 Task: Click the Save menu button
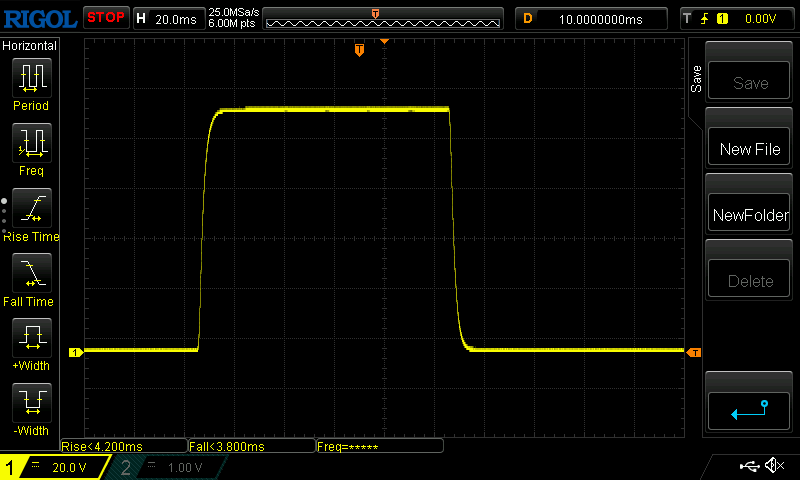[x=750, y=83]
